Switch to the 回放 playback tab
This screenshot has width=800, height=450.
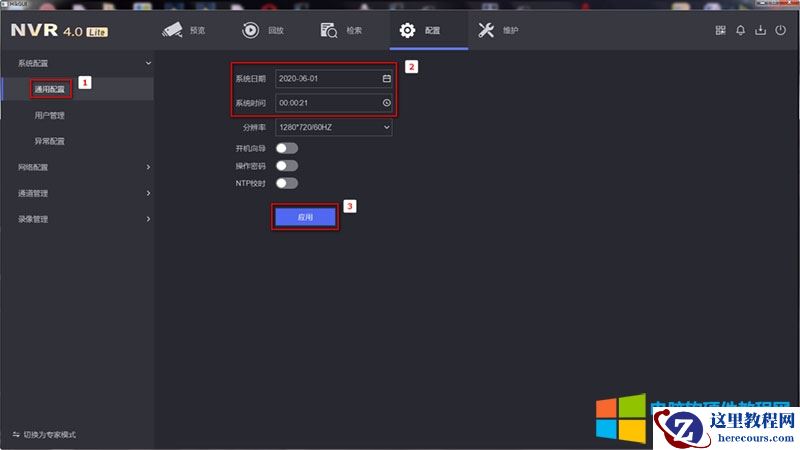[263, 31]
